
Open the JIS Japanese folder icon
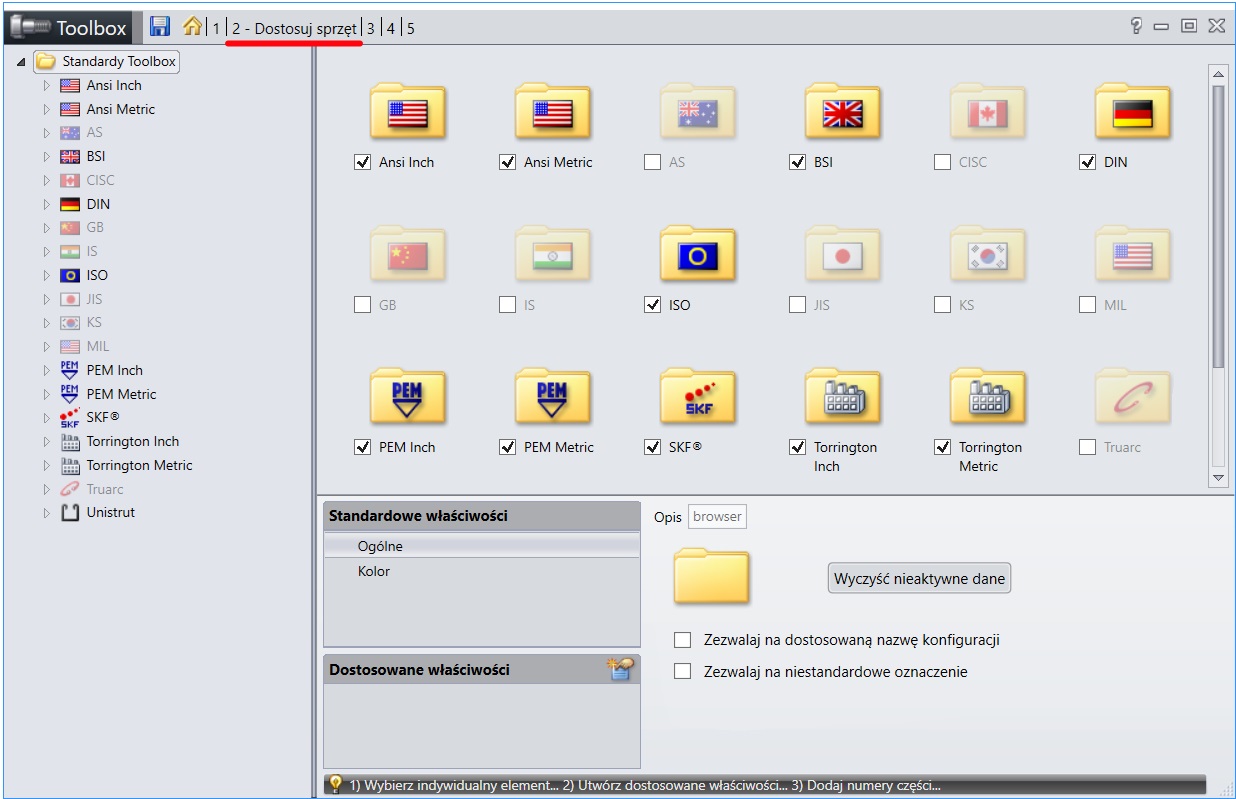point(843,255)
